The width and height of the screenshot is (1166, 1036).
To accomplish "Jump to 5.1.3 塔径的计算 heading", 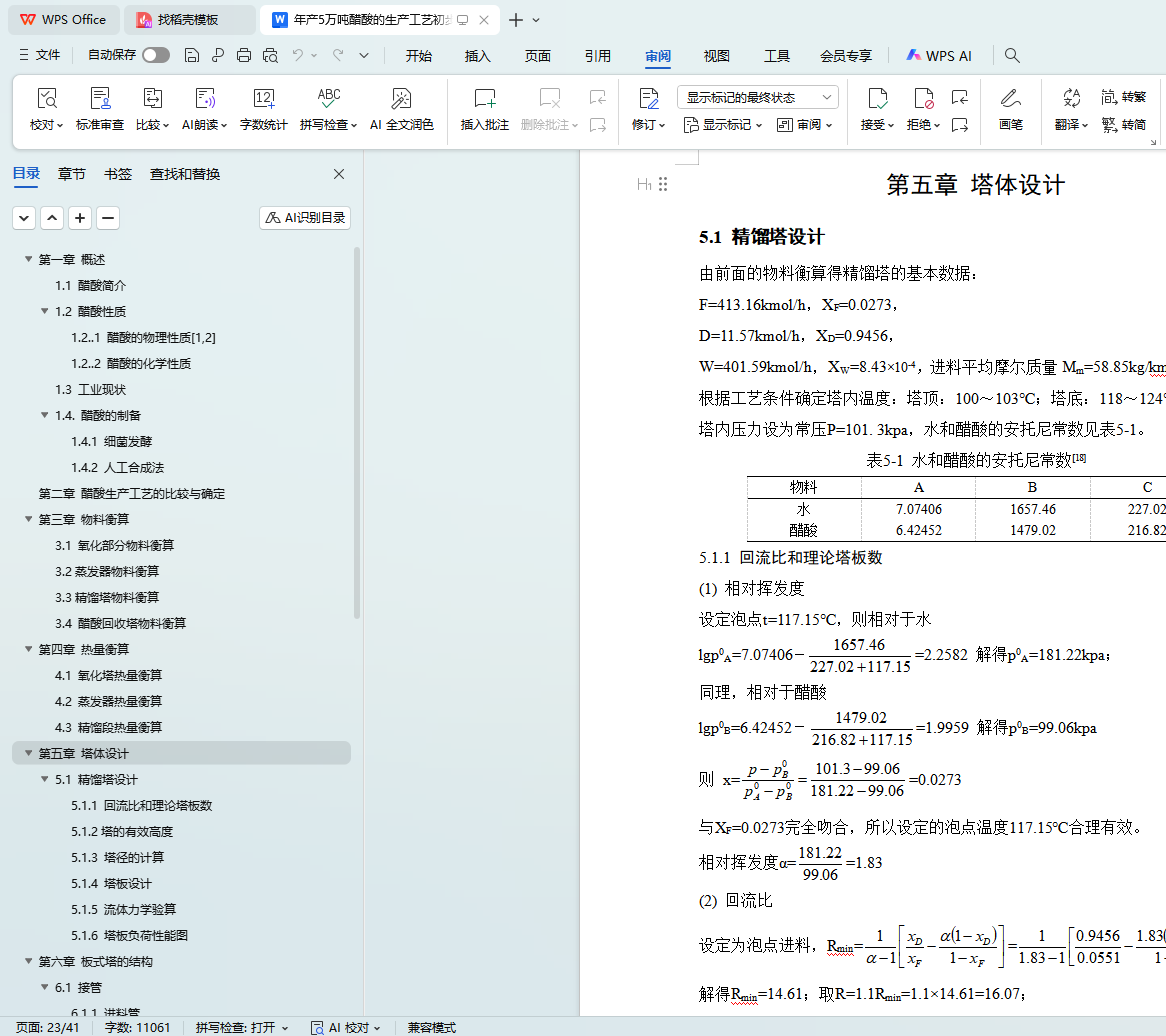I will pyautogui.click(x=134, y=858).
